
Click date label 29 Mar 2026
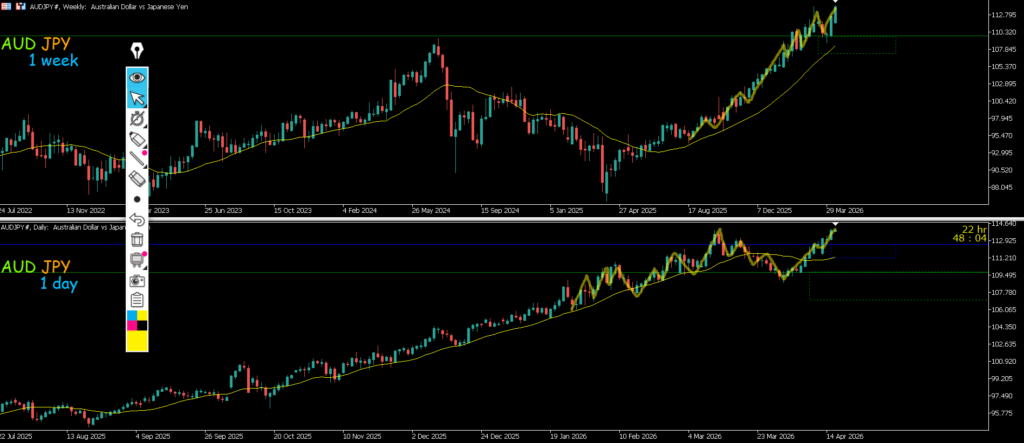tap(843, 211)
